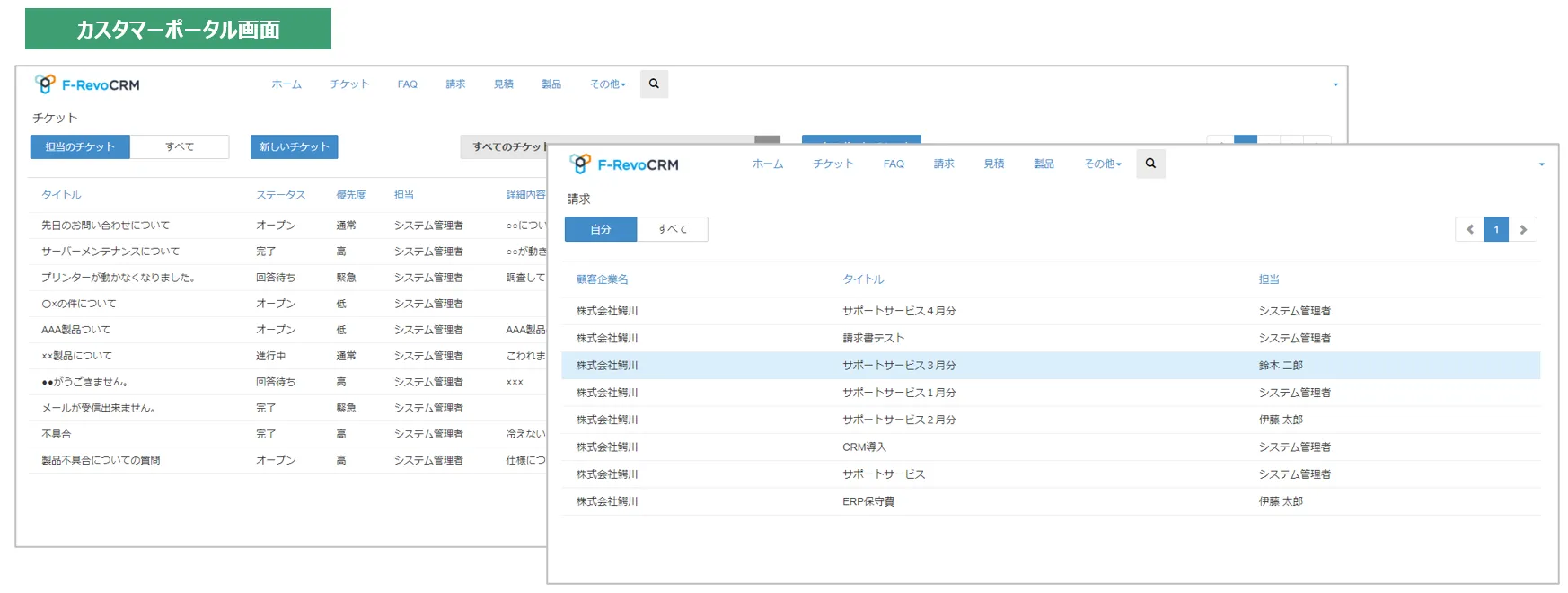Open 請求 in the ticket window

click(455, 84)
